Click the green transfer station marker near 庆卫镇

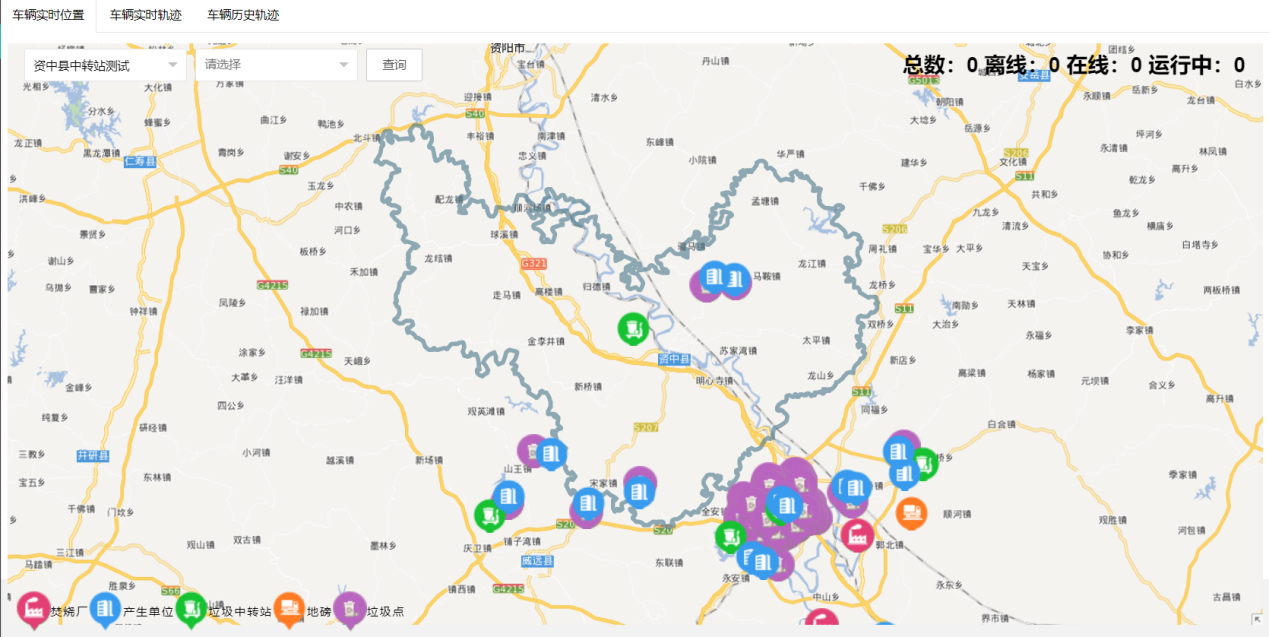pyautogui.click(x=488, y=515)
